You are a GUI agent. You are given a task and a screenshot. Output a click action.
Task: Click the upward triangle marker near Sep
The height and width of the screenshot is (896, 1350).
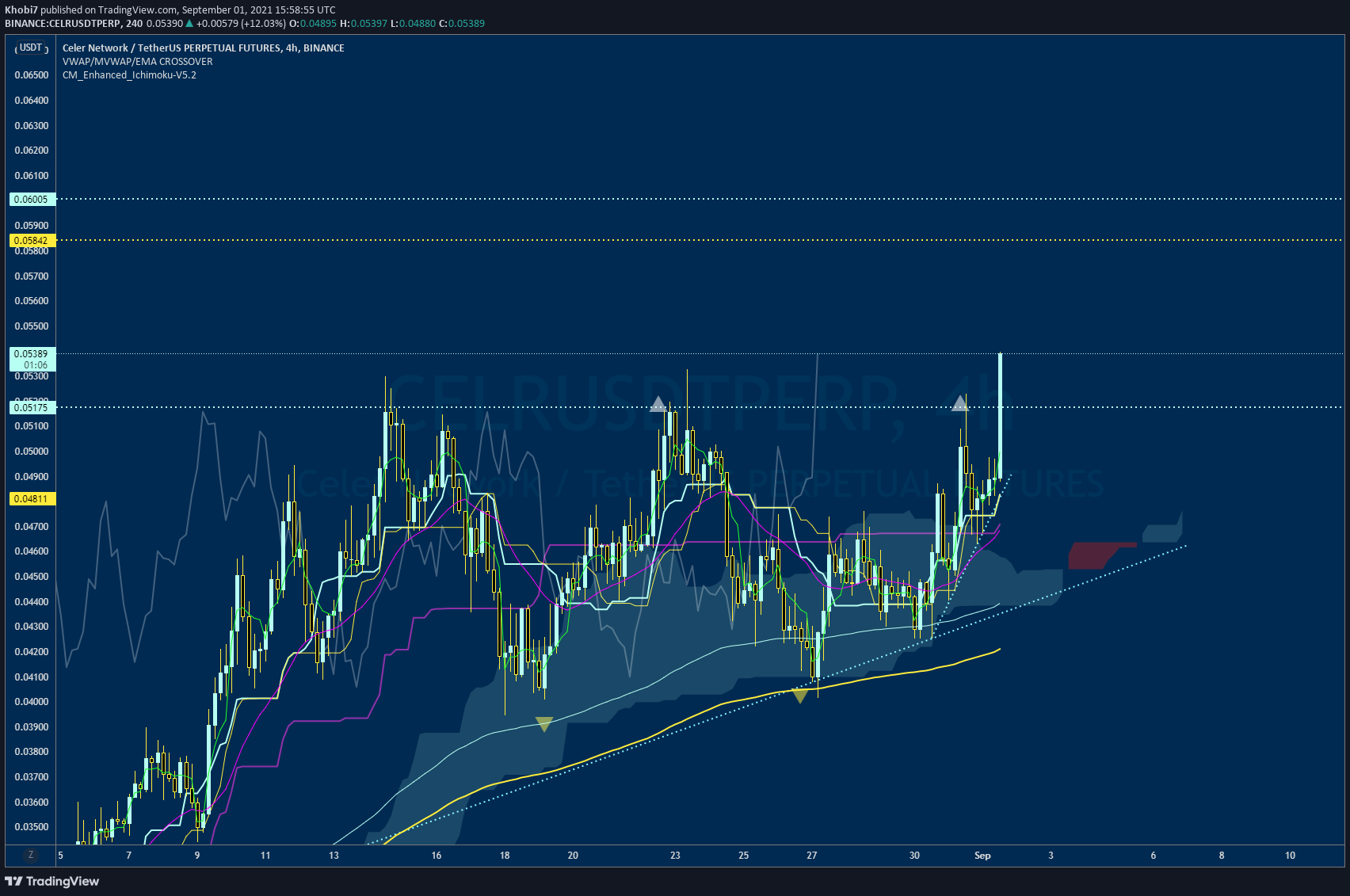tap(959, 403)
